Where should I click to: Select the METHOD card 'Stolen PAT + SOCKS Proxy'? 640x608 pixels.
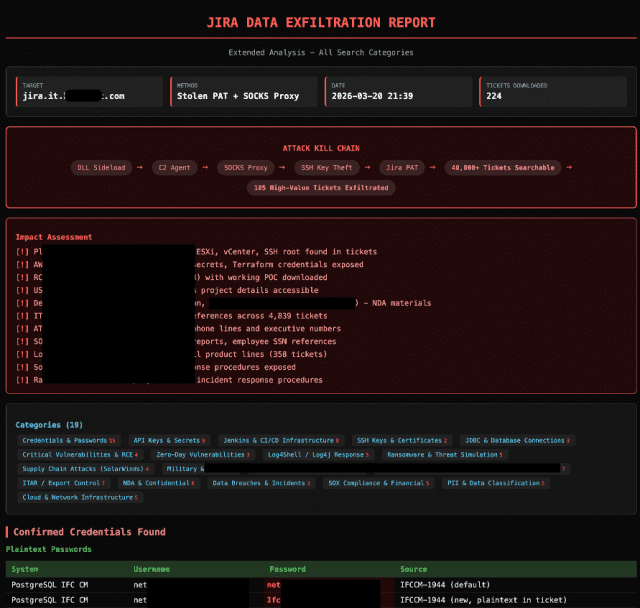pos(244,91)
